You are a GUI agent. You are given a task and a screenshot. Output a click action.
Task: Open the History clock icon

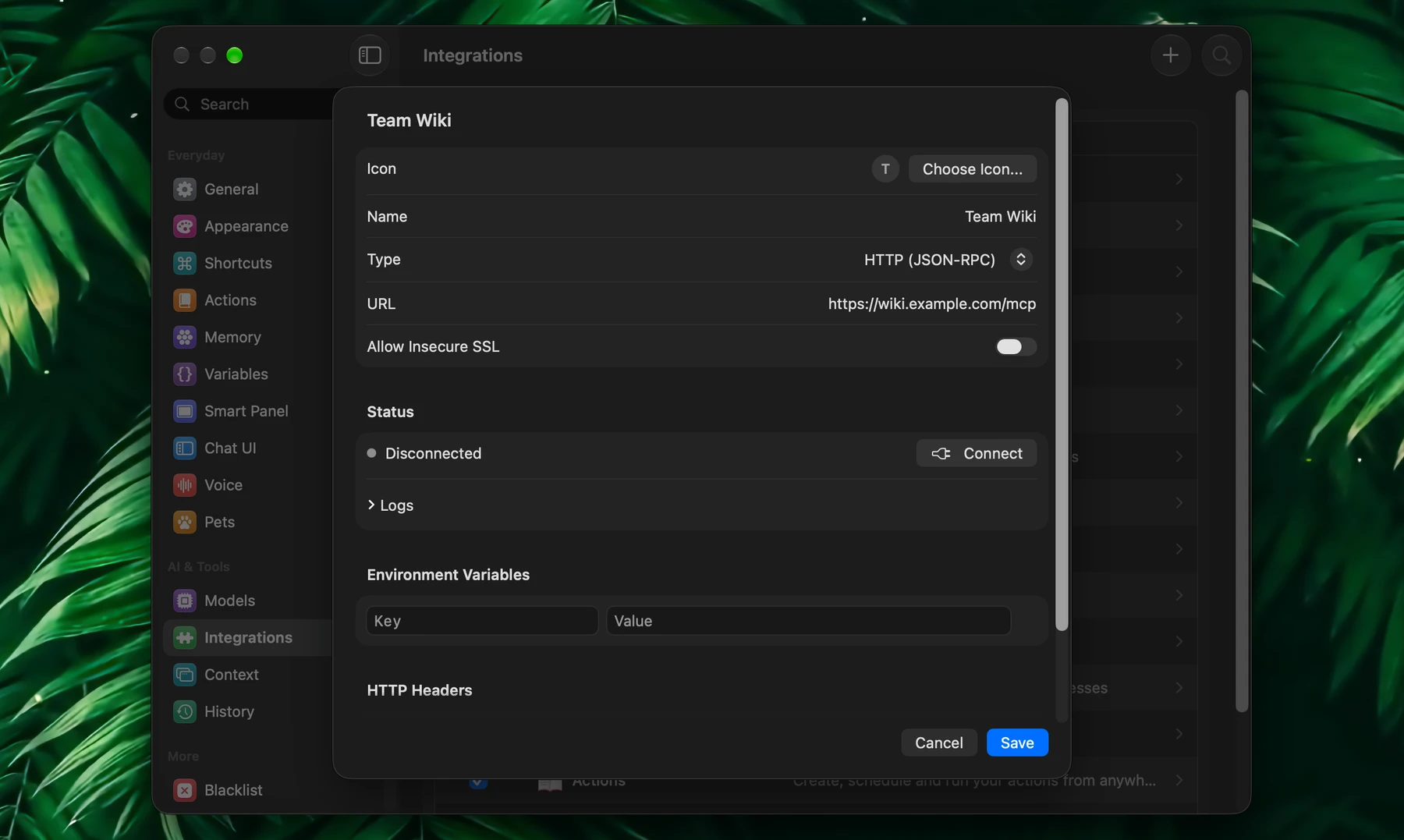pos(185,711)
